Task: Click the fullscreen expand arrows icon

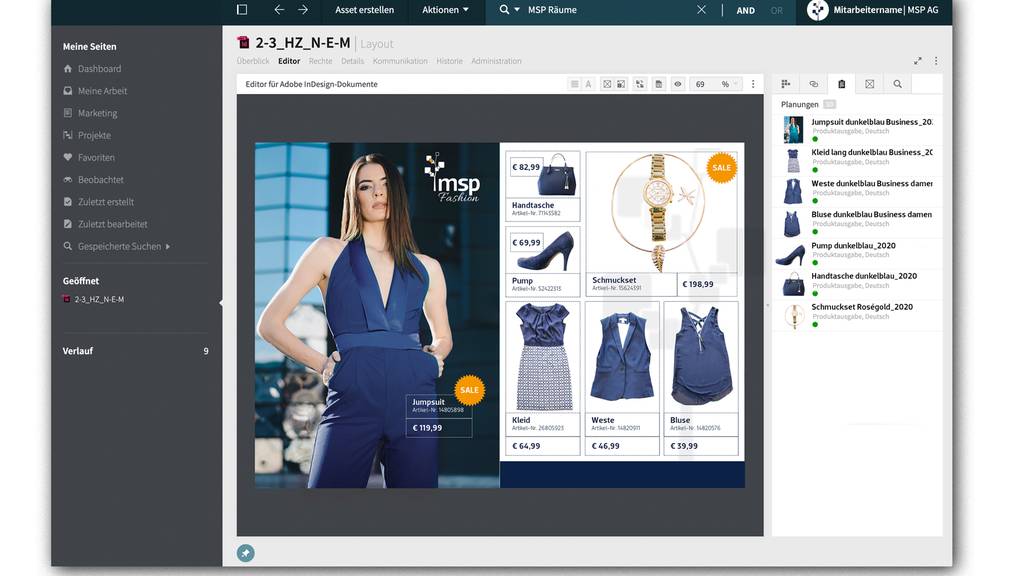Action: (918, 61)
